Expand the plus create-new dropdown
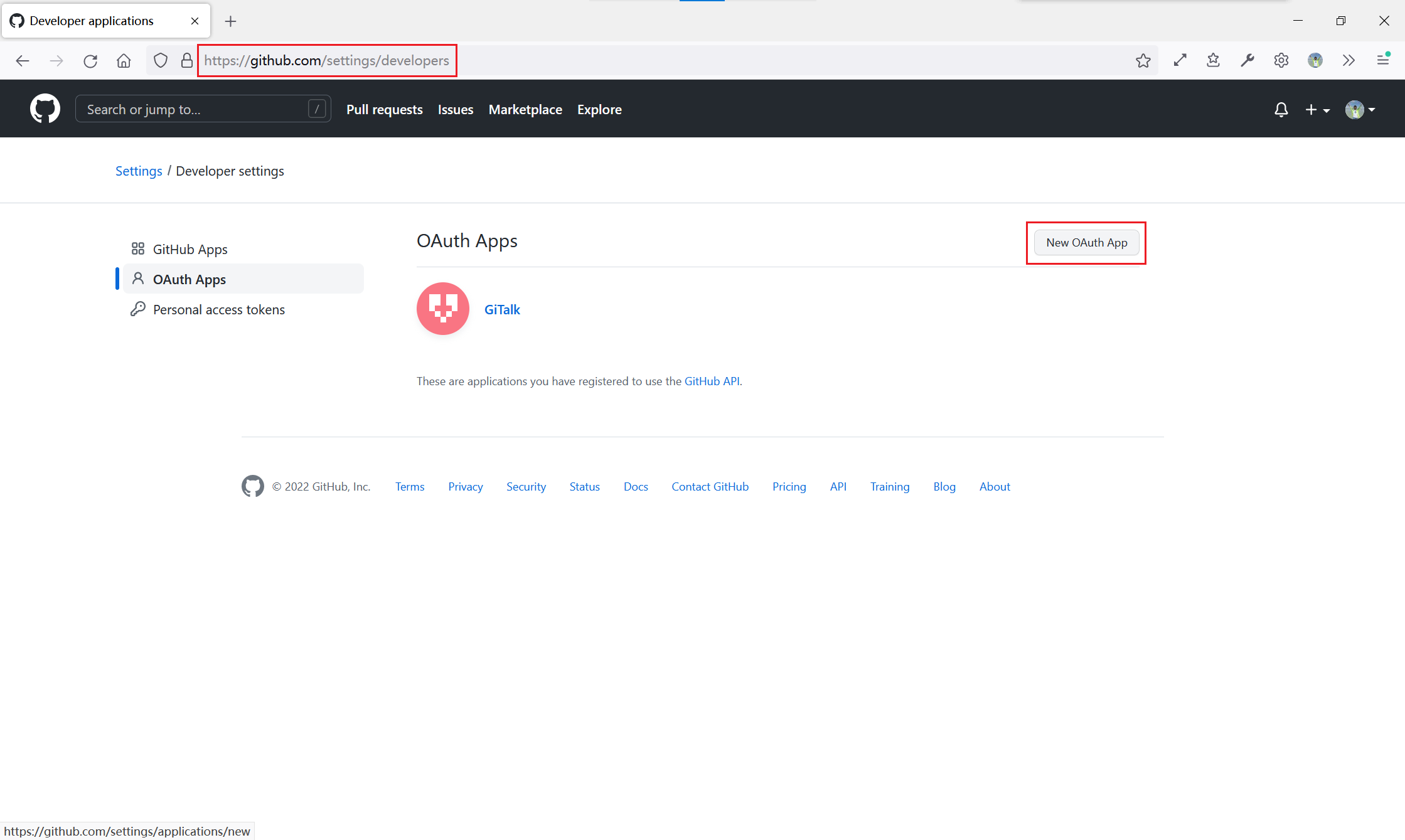The image size is (1405, 840). 1317,110
